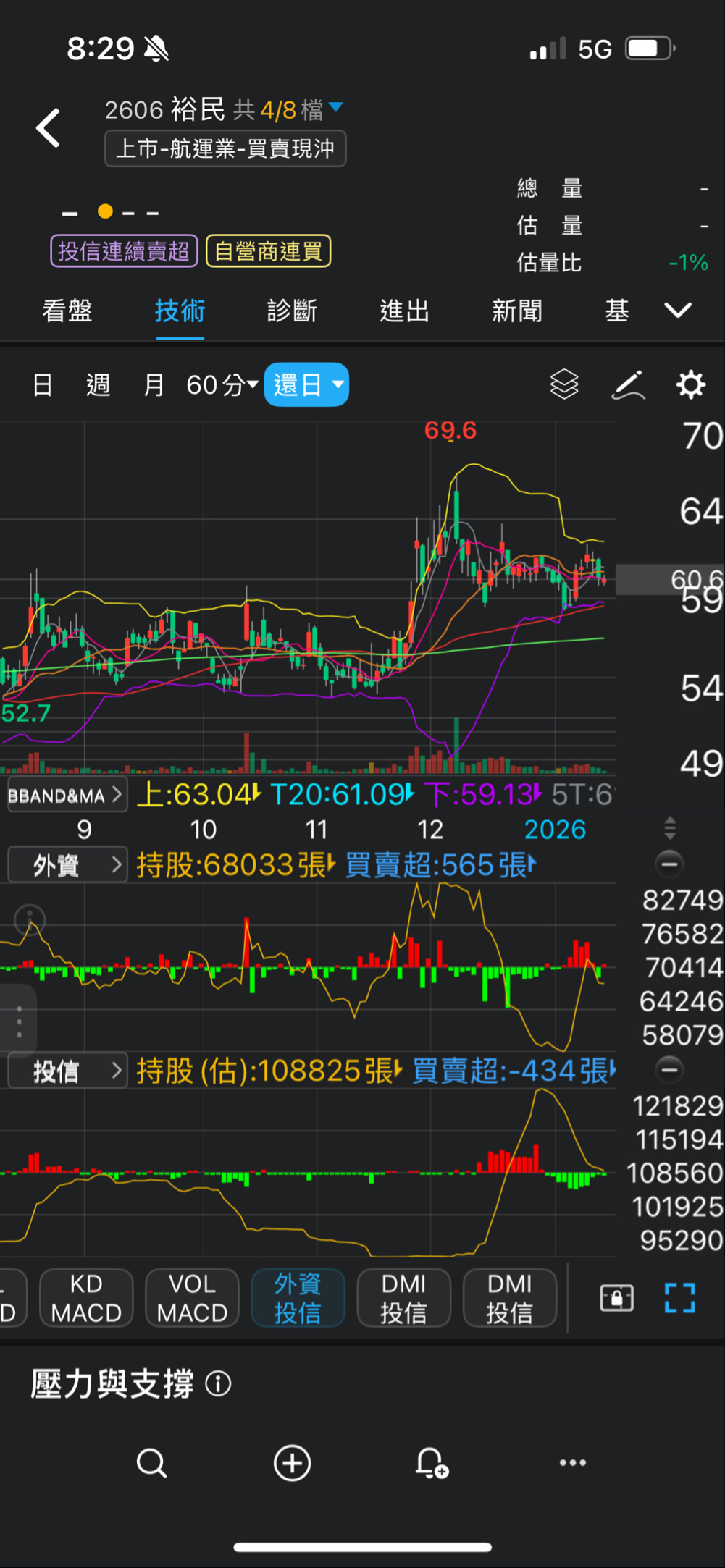Open 外資 indicator selector
This screenshot has width=725, height=1568.
tap(67, 865)
